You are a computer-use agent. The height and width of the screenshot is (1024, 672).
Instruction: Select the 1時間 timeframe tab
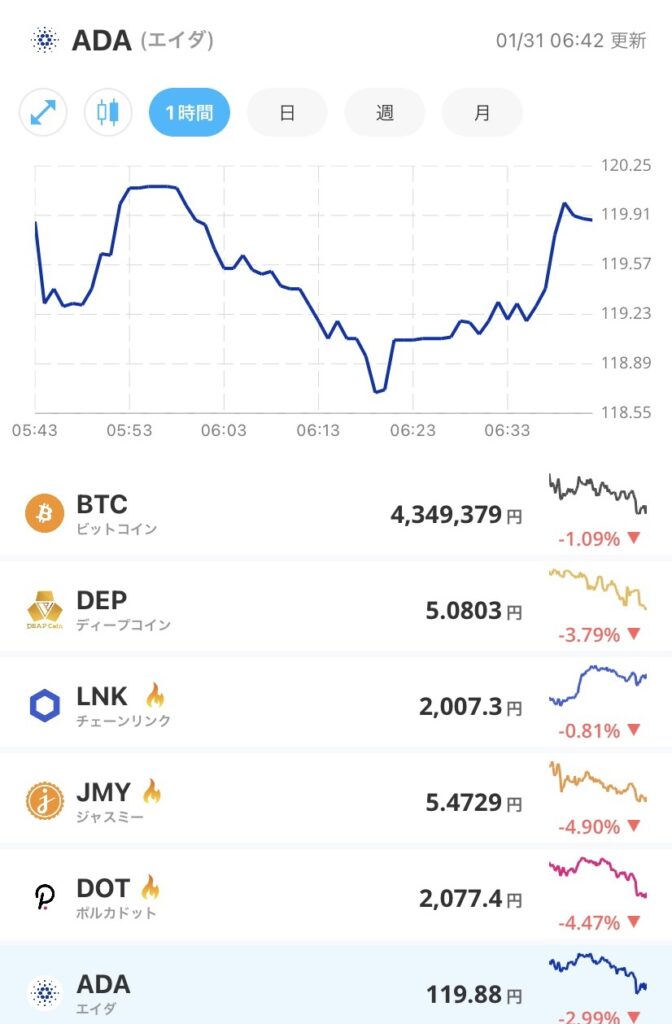click(x=189, y=112)
